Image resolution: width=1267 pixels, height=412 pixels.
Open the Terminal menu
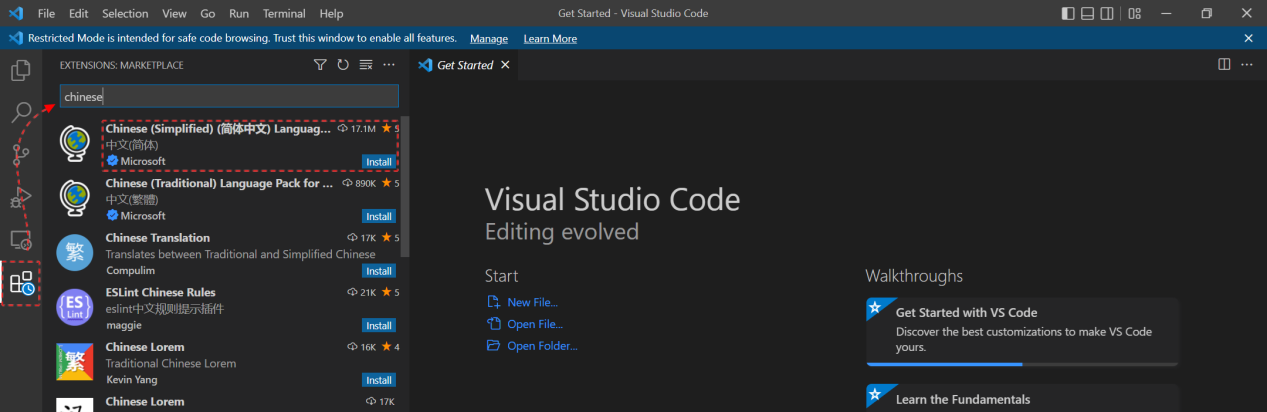tap(285, 14)
